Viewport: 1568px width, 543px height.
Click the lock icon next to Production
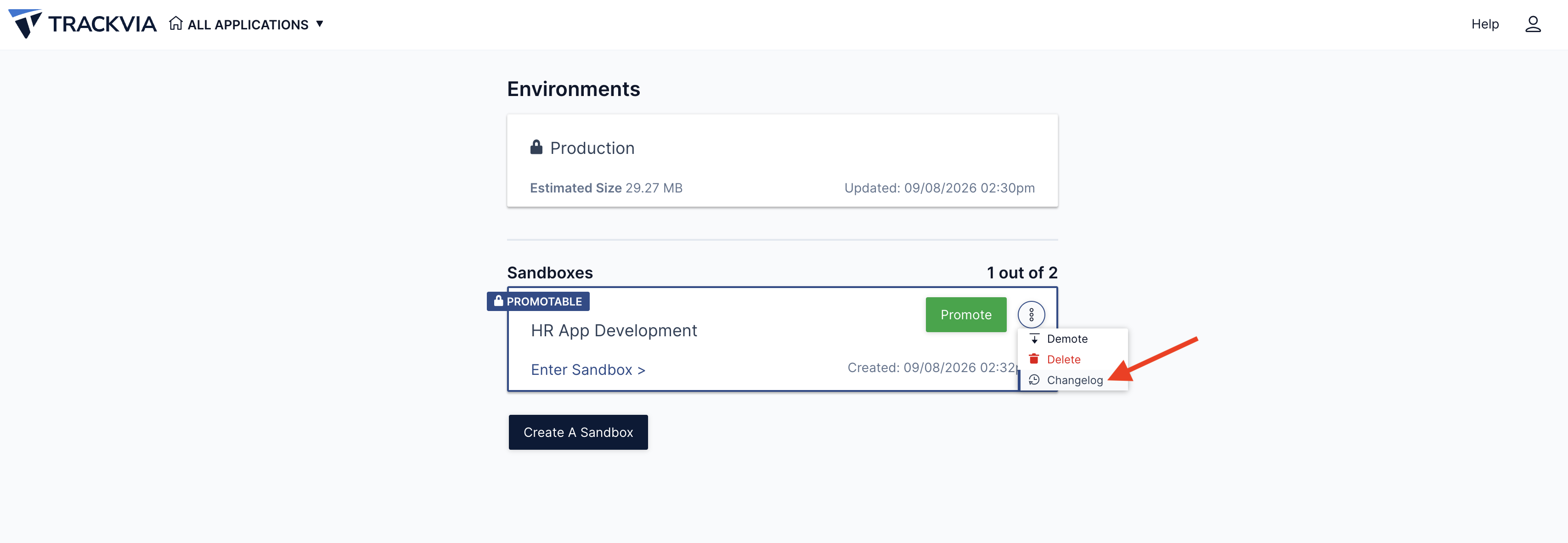click(x=536, y=147)
